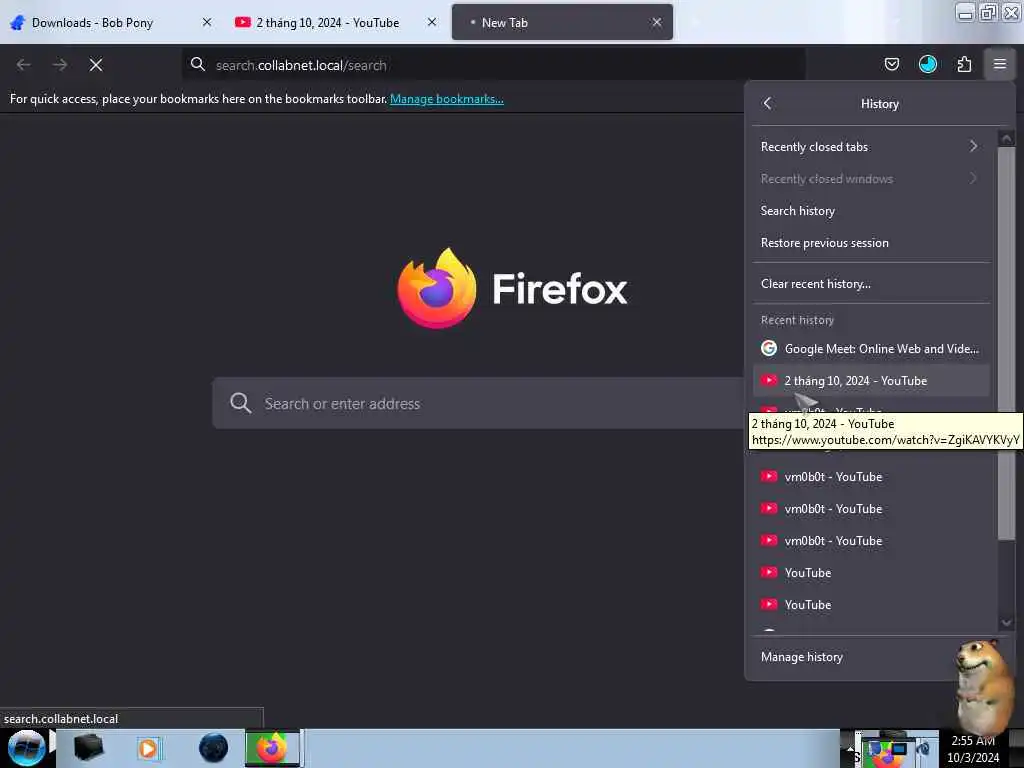
Task: Open the hamburger application menu
Action: [x=1000, y=64]
